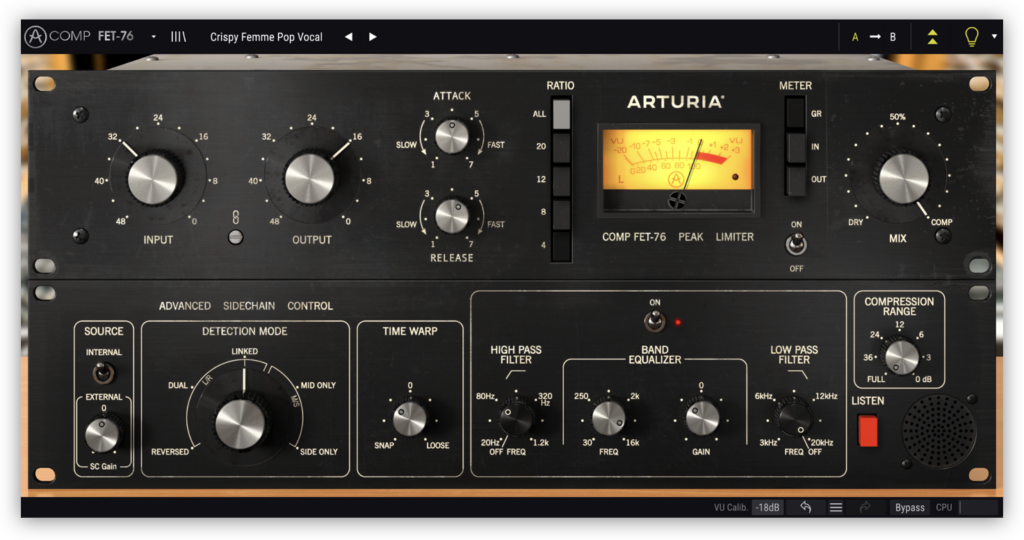Click the DUAL detection label

click(178, 385)
